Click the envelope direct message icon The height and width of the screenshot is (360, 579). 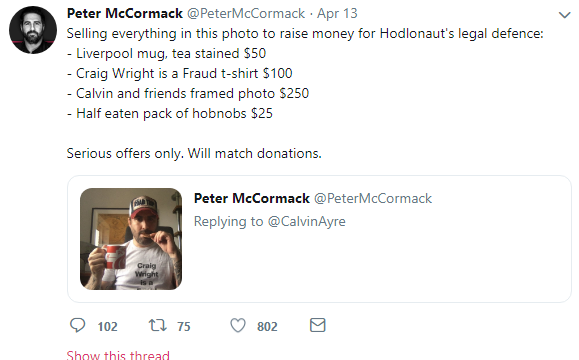coord(318,325)
